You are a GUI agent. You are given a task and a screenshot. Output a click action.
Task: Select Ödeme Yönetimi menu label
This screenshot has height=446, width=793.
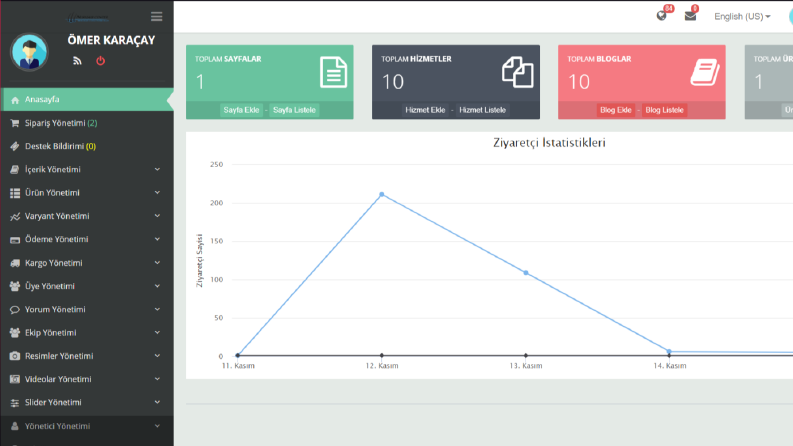57,239
